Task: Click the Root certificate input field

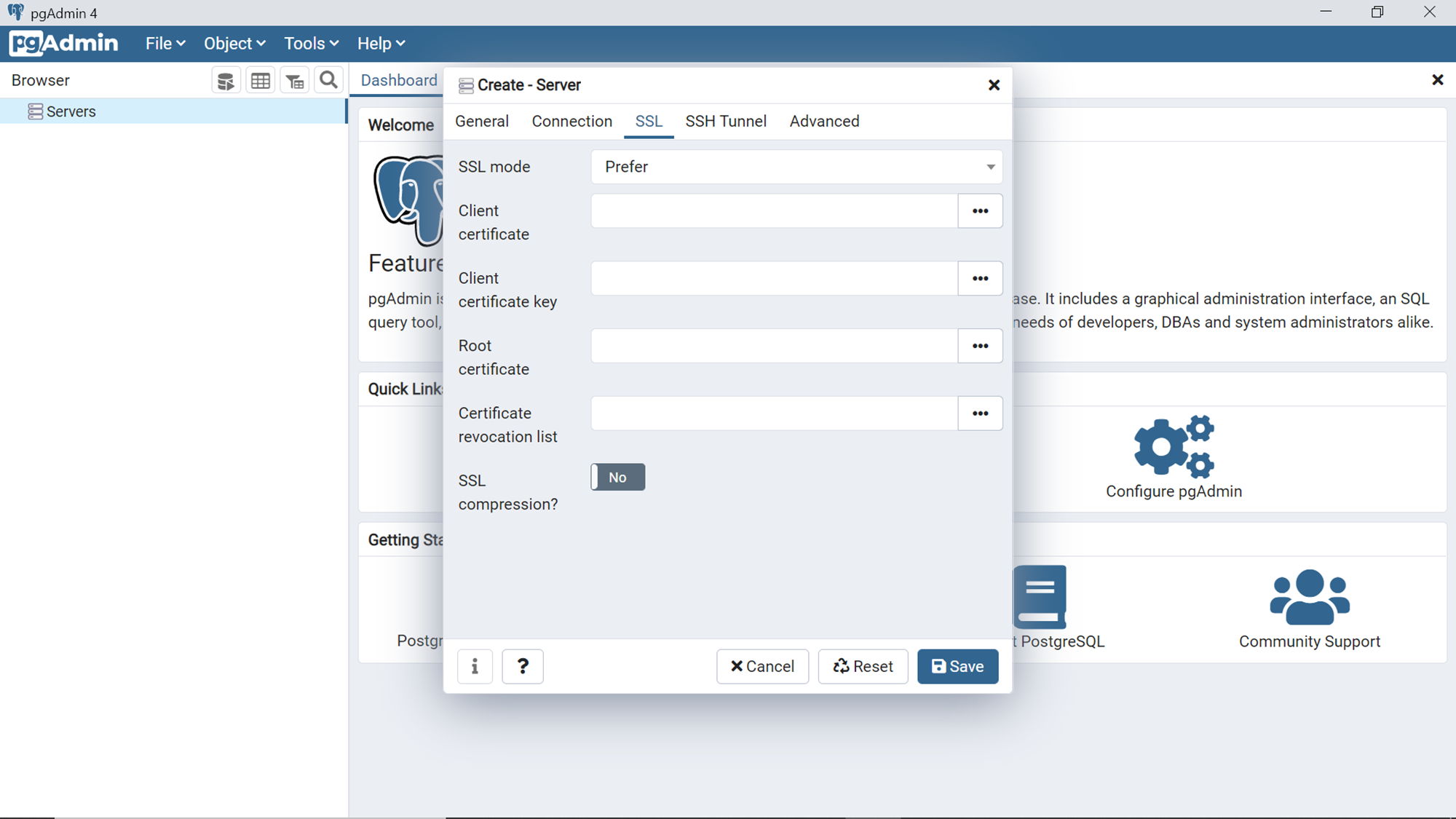Action: [774, 346]
